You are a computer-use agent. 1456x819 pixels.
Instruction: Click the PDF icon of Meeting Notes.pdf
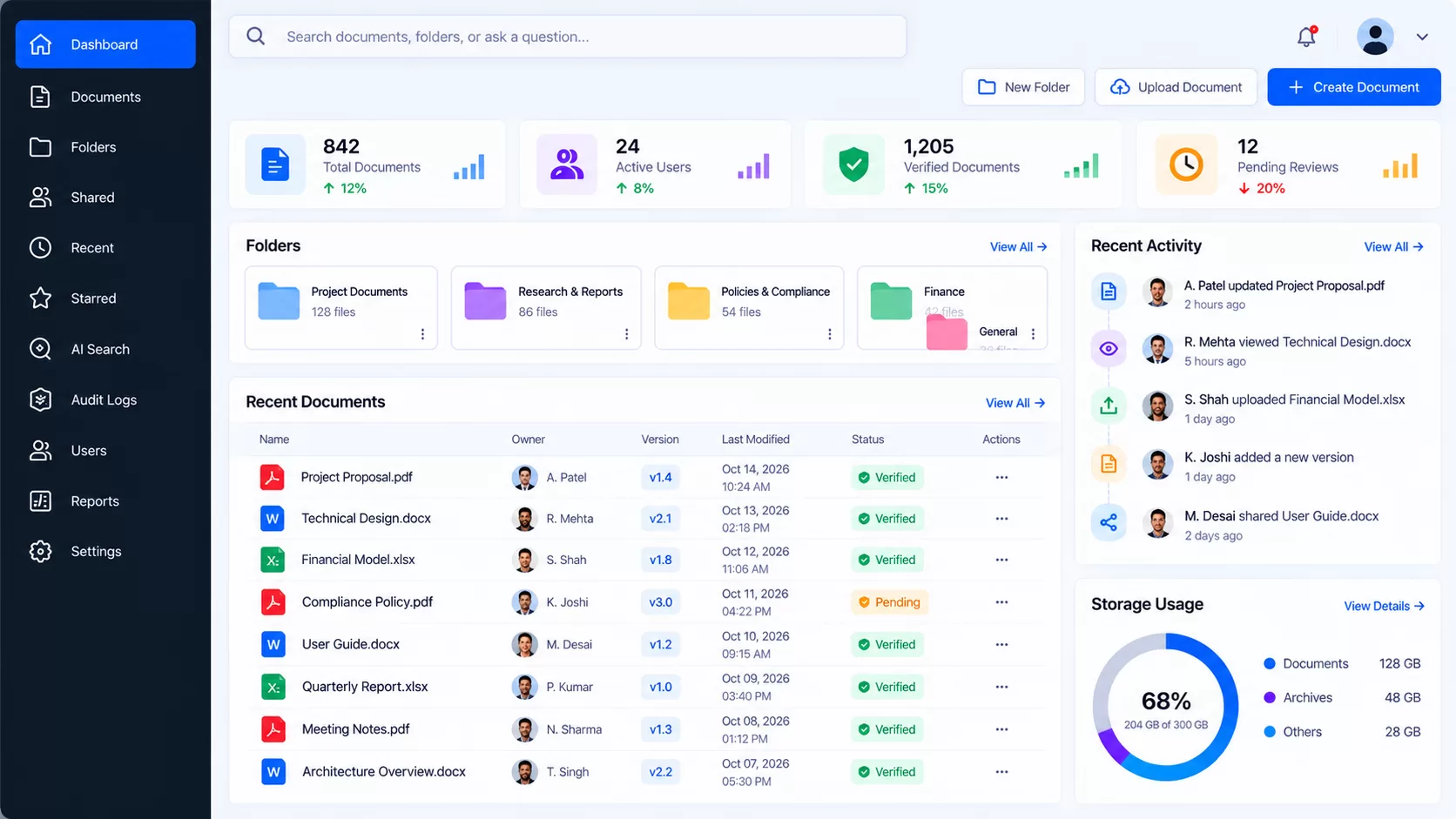click(273, 729)
